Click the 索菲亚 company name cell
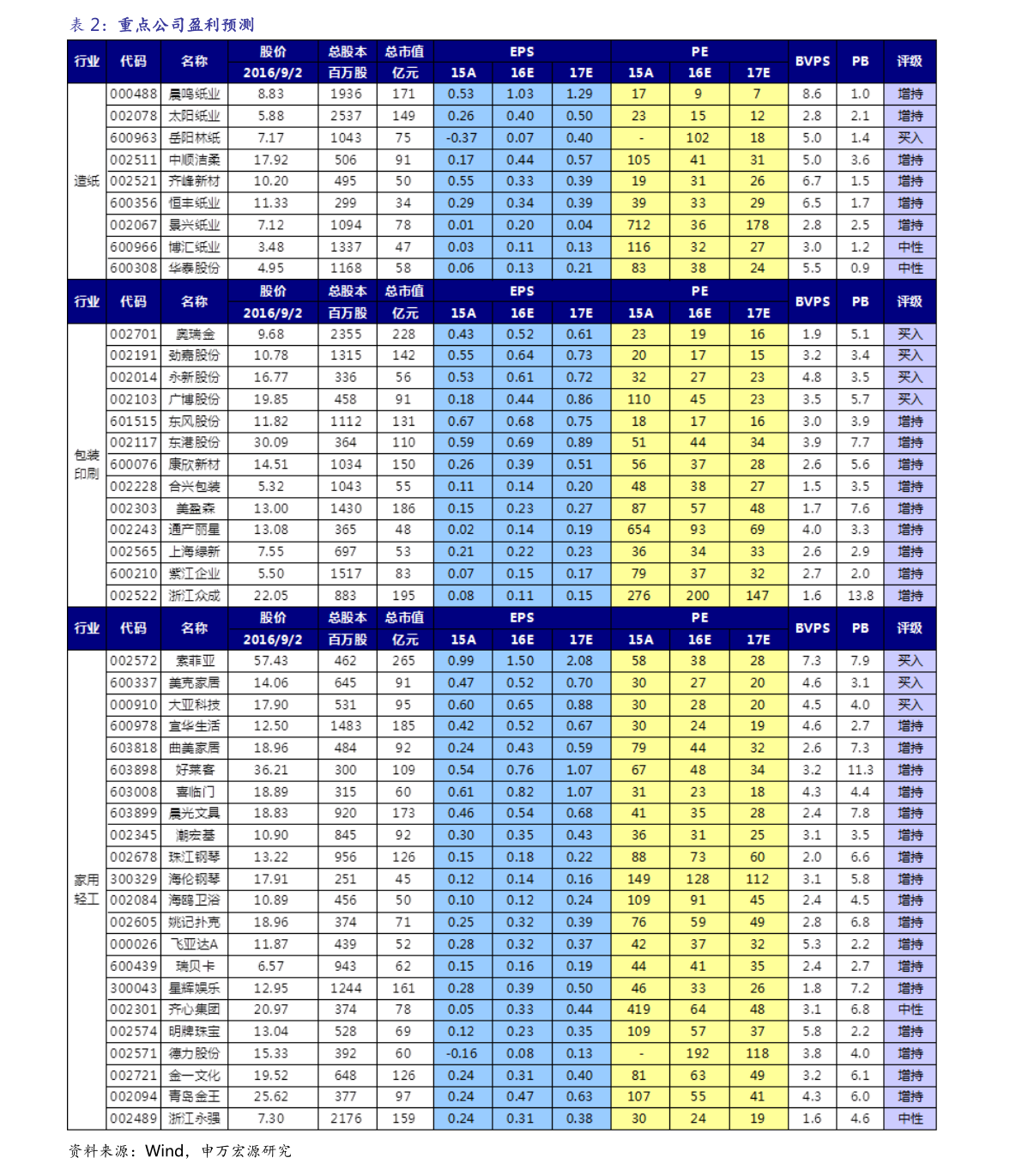The image size is (1022, 1176). 195,661
